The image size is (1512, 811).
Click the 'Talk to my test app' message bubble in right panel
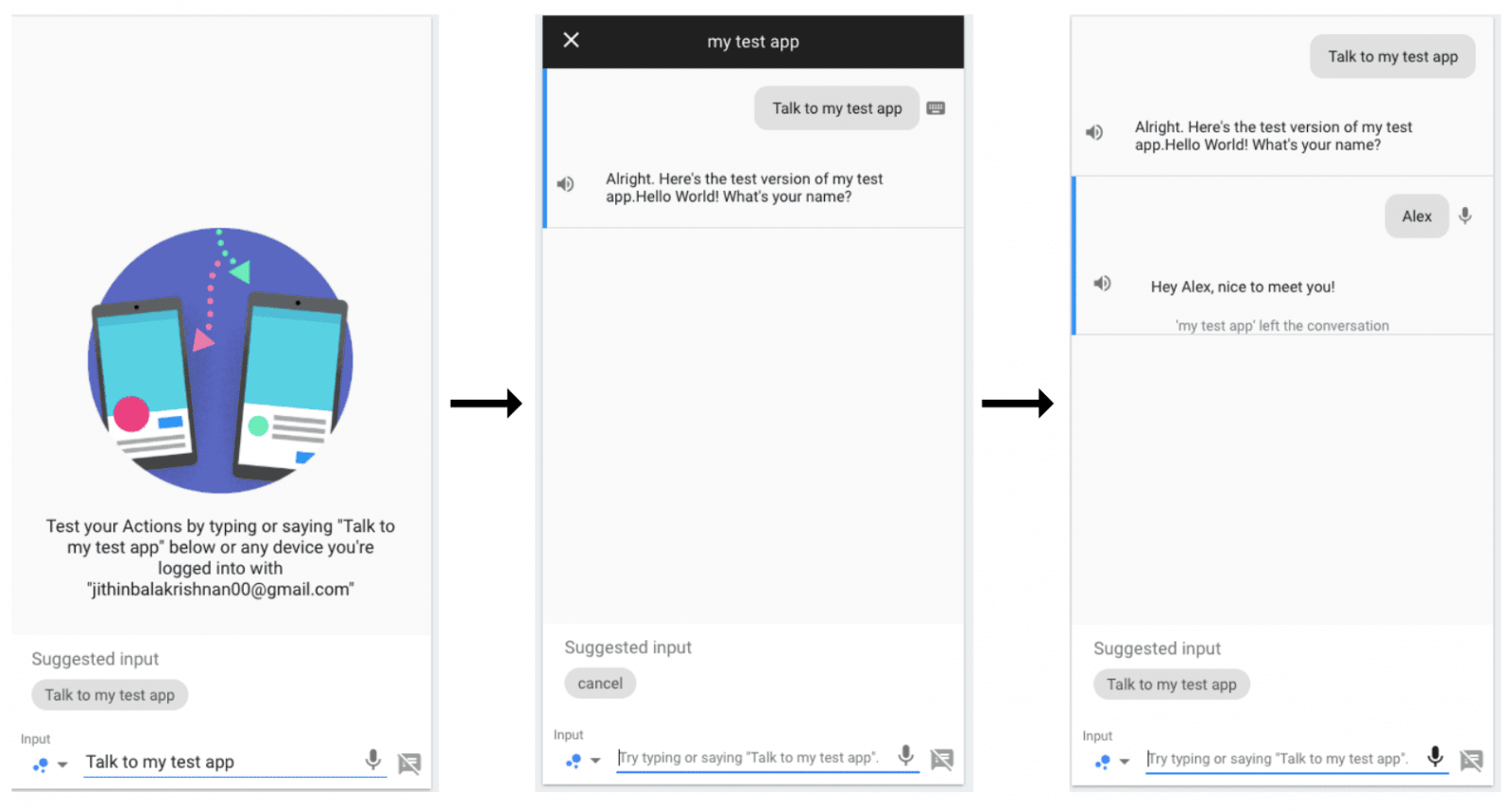coord(1393,57)
